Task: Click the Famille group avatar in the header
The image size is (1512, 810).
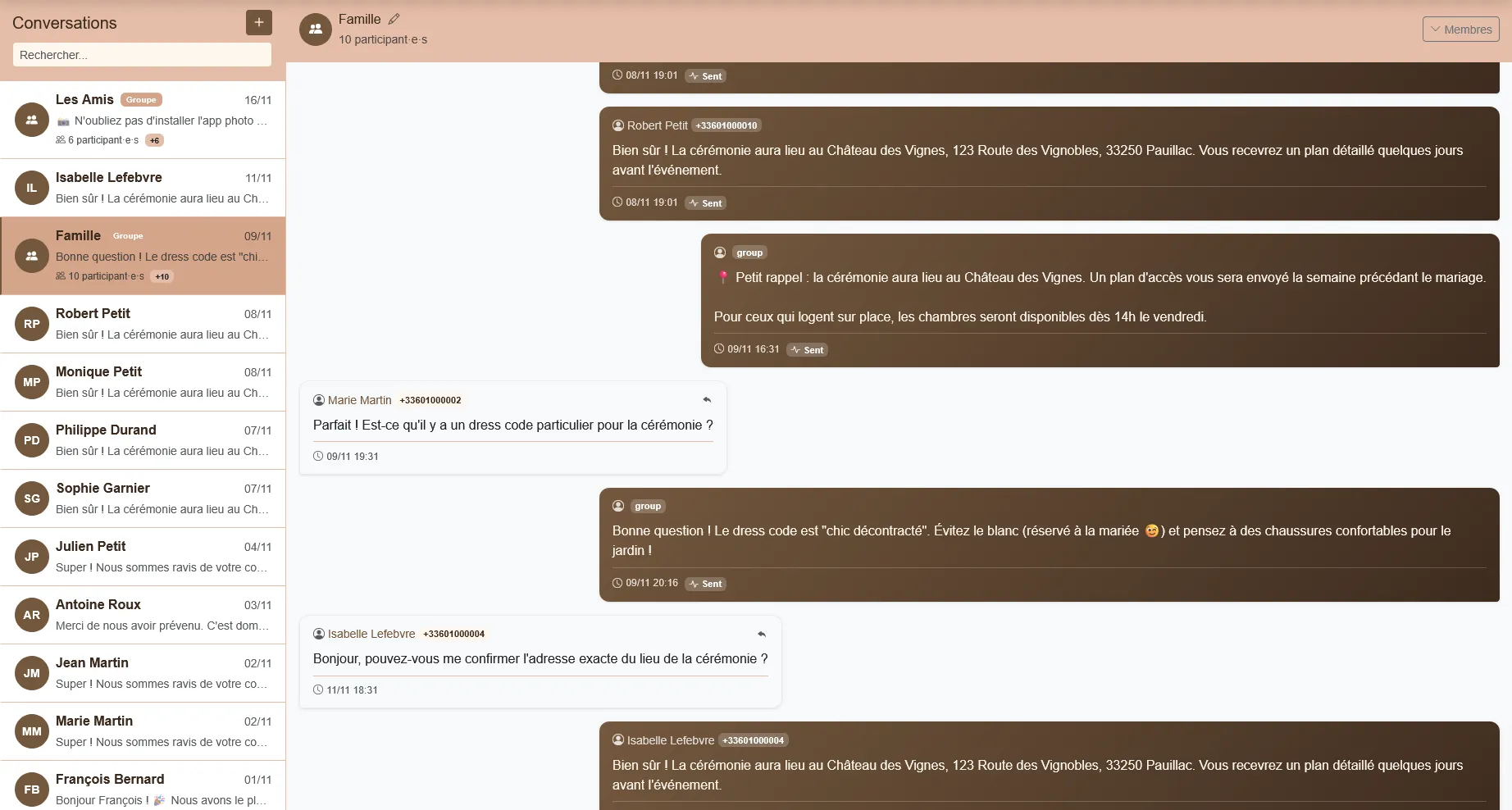Action: (x=315, y=29)
